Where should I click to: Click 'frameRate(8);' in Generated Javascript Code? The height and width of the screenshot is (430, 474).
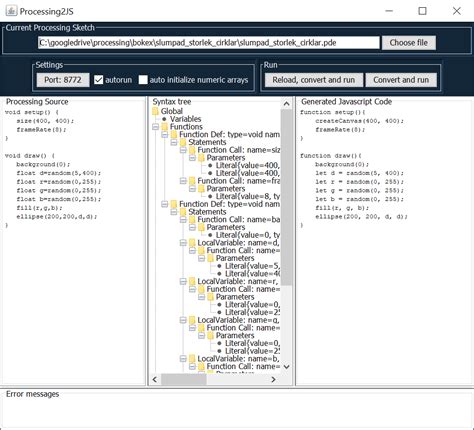click(340, 130)
